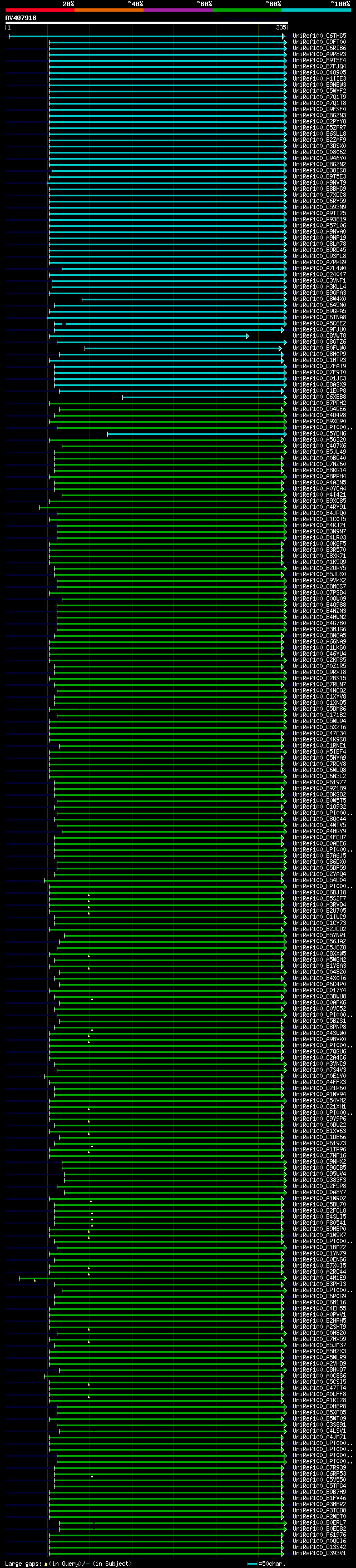Select label UniRef100_A7L4W0
356x1568 pixels.
(319, 269)
